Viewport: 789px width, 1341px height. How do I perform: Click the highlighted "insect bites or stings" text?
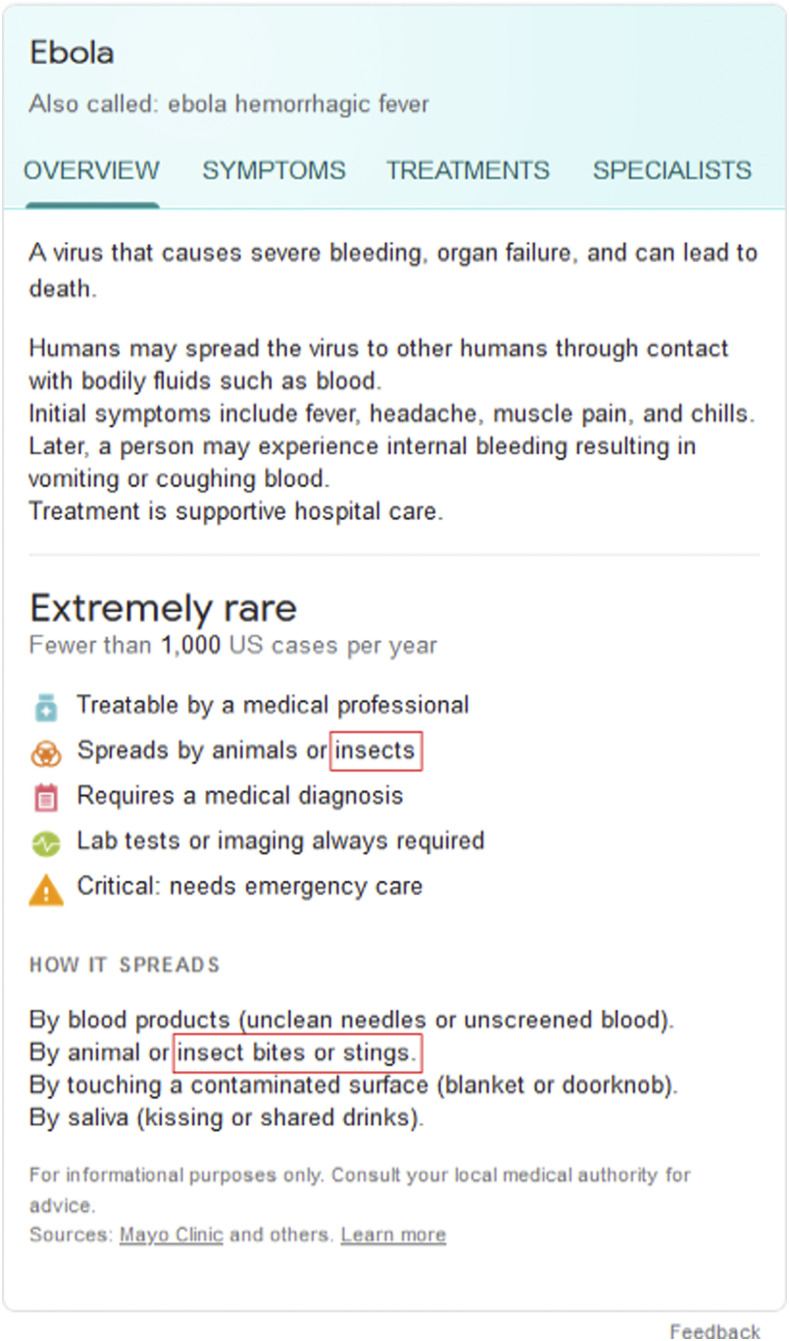(297, 1052)
